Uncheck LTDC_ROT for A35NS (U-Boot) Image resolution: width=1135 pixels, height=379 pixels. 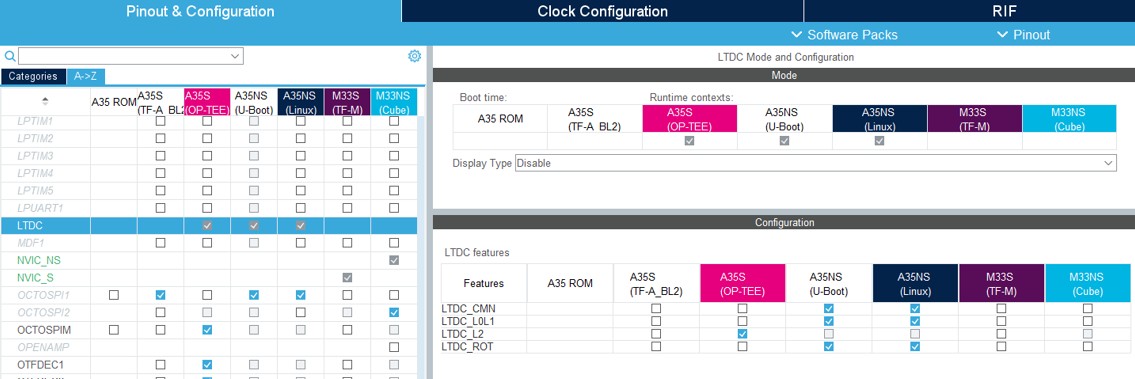pos(829,346)
